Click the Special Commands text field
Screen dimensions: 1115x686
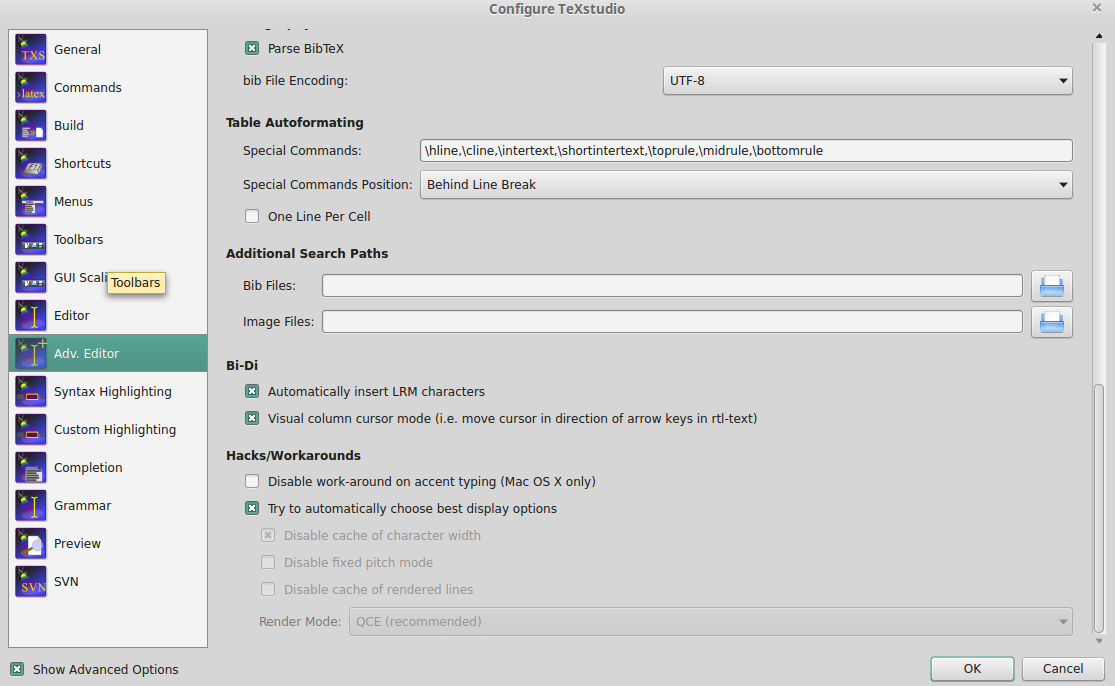[x=746, y=151]
